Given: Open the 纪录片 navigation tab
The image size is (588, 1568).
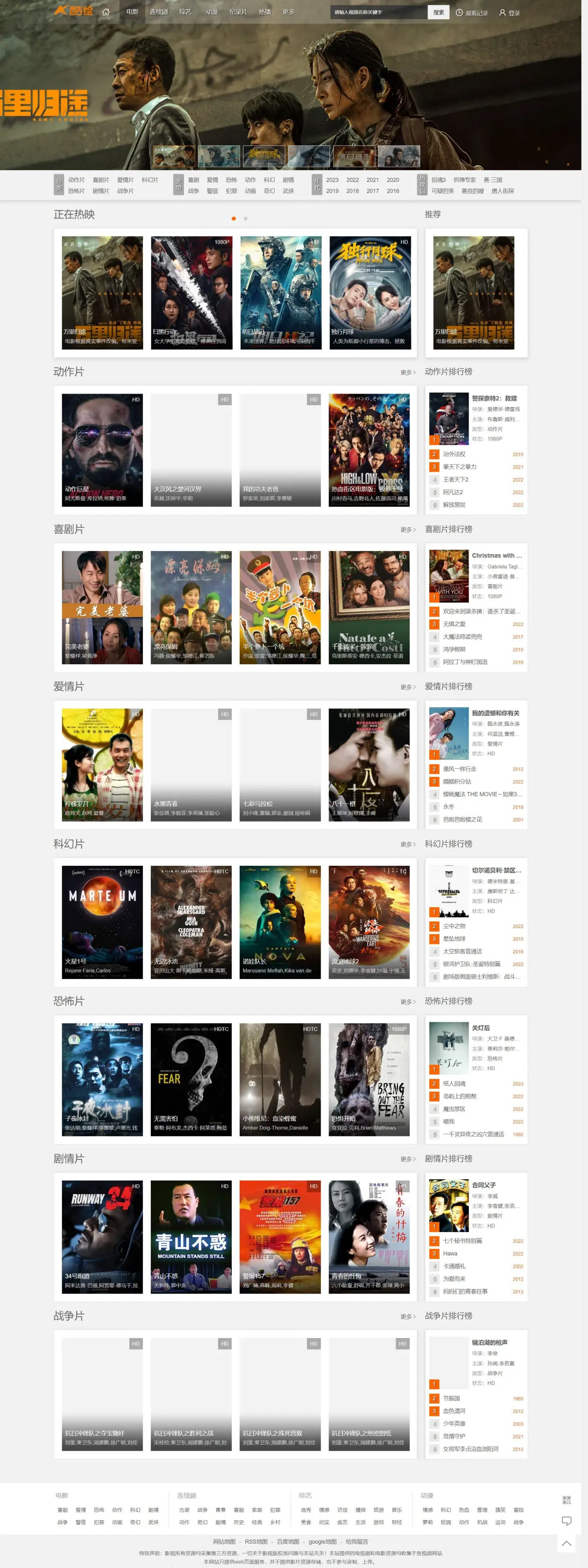Looking at the screenshot, I should tap(238, 12).
